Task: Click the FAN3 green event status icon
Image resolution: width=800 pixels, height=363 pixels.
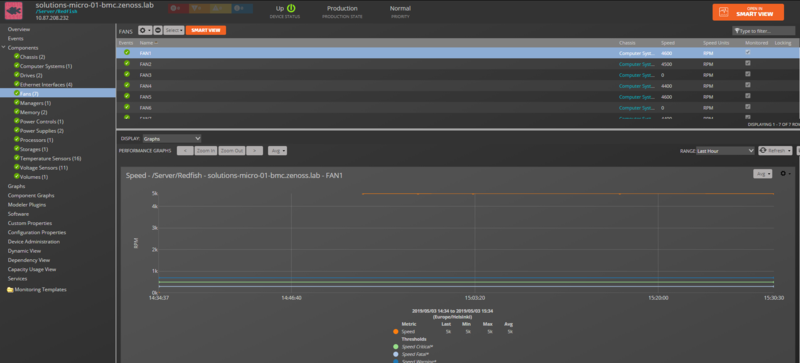Action: point(127,75)
